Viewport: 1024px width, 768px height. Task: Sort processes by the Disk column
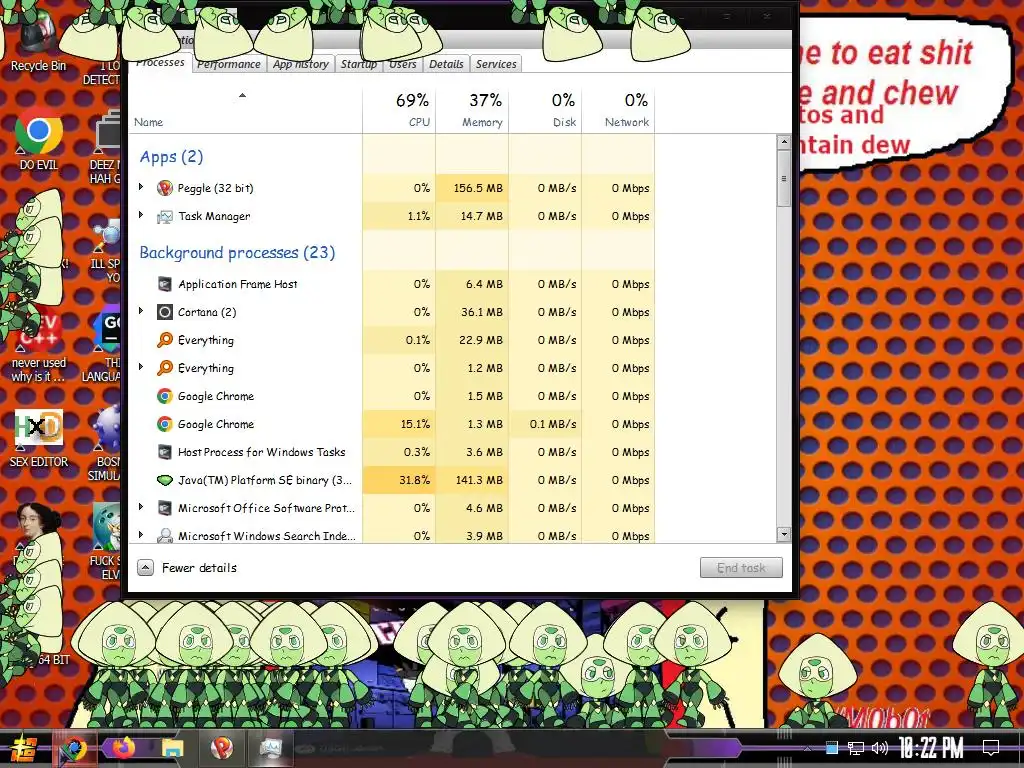[x=545, y=111]
